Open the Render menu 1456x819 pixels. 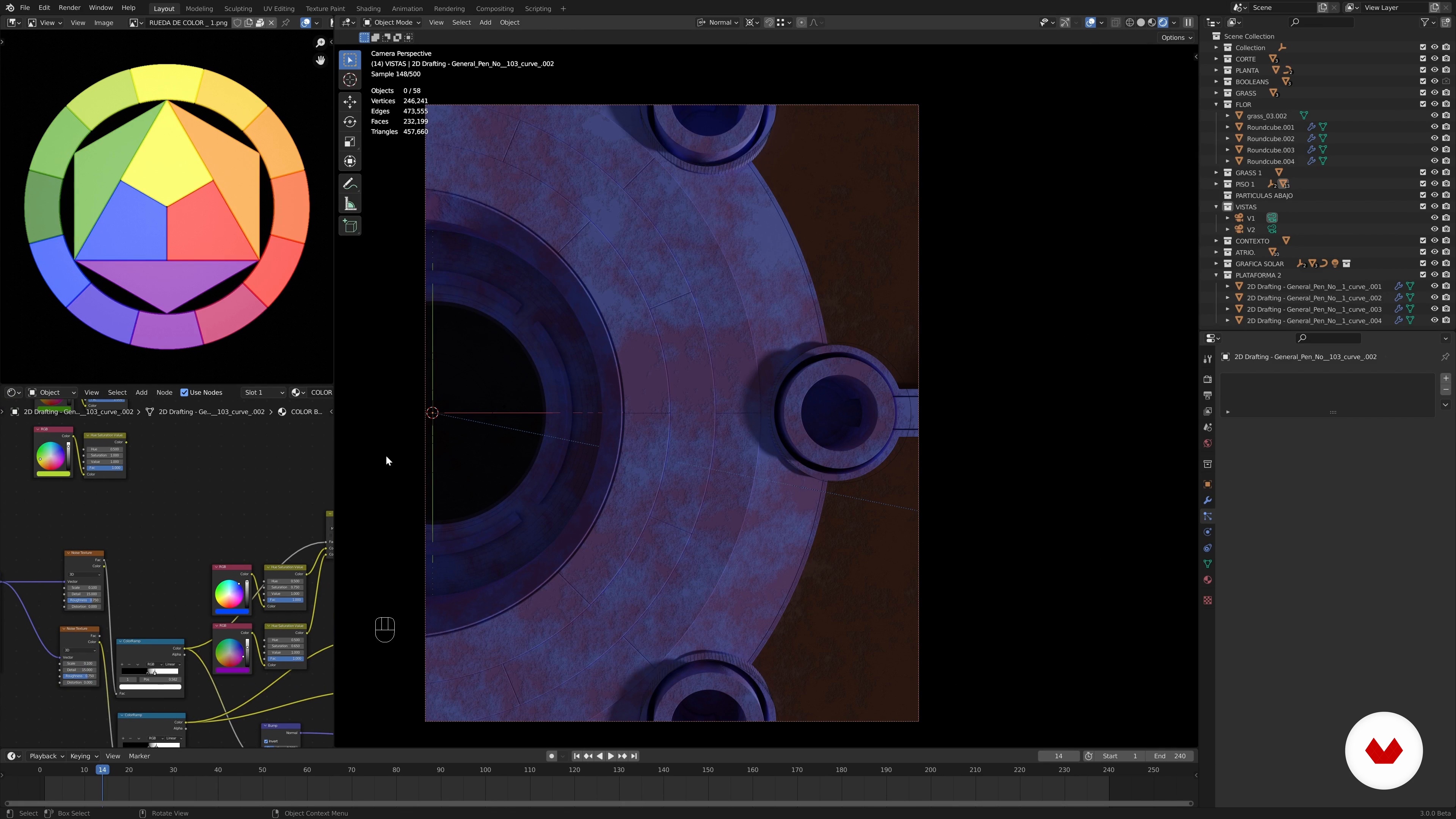(x=69, y=8)
